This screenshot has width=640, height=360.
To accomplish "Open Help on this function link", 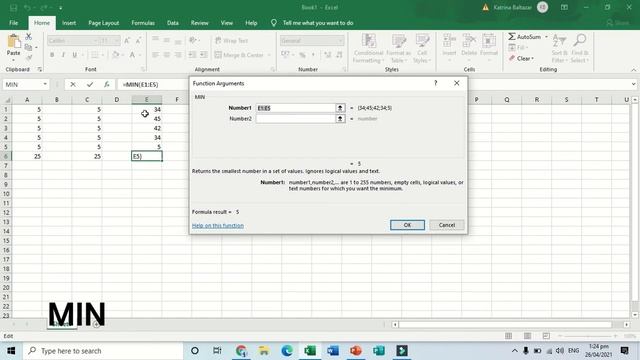I will [218, 225].
